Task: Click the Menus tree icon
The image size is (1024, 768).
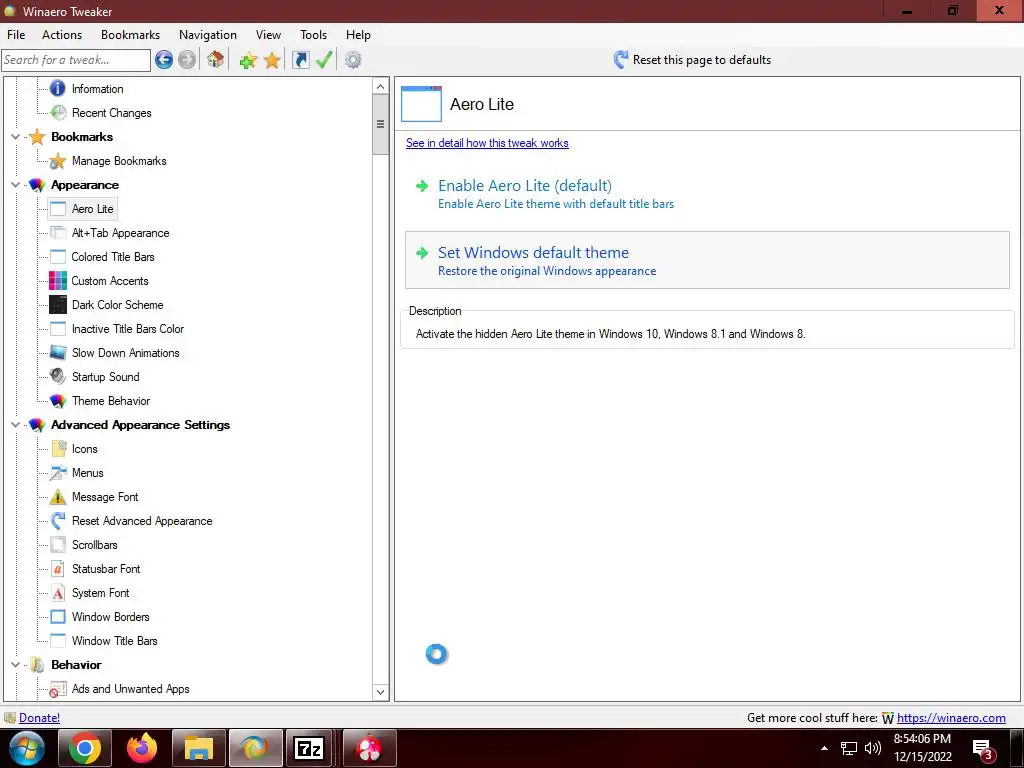Action: (x=58, y=473)
